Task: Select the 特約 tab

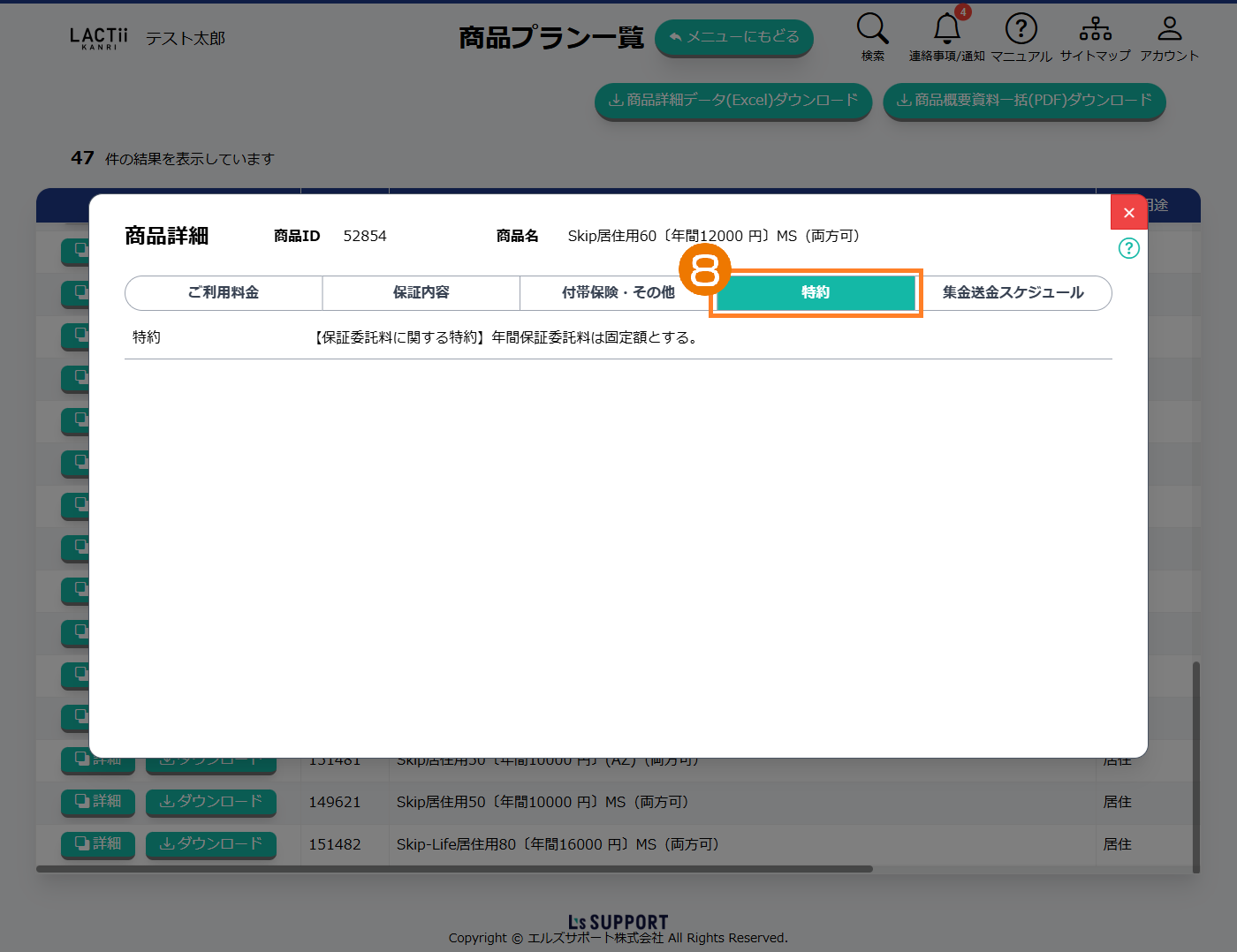Action: (815, 292)
